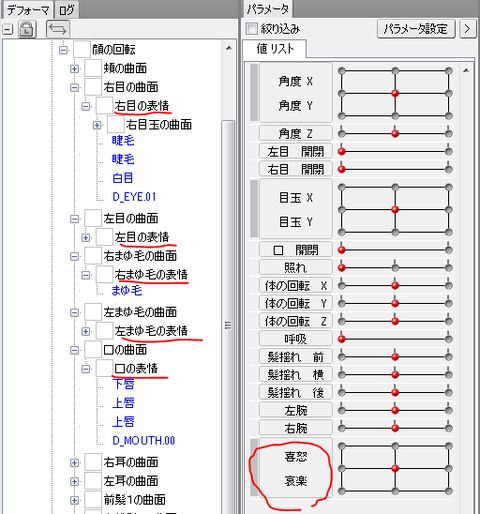Click the 照れ parameter button
The width and height of the screenshot is (480, 514).
[296, 267]
